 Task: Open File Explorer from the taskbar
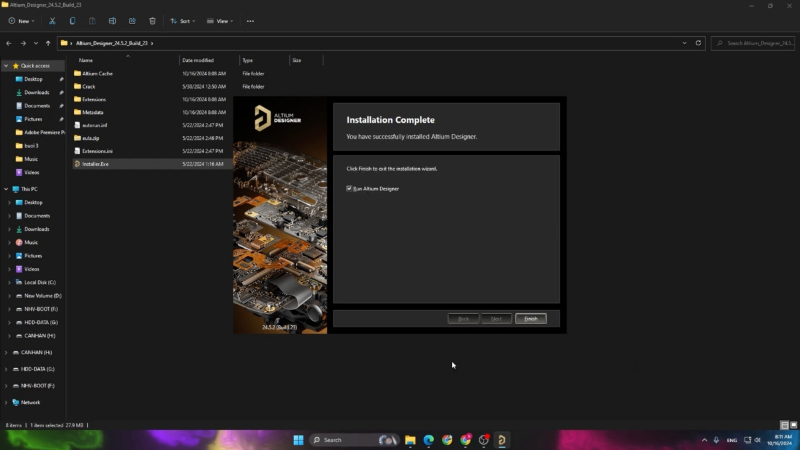click(x=410, y=440)
